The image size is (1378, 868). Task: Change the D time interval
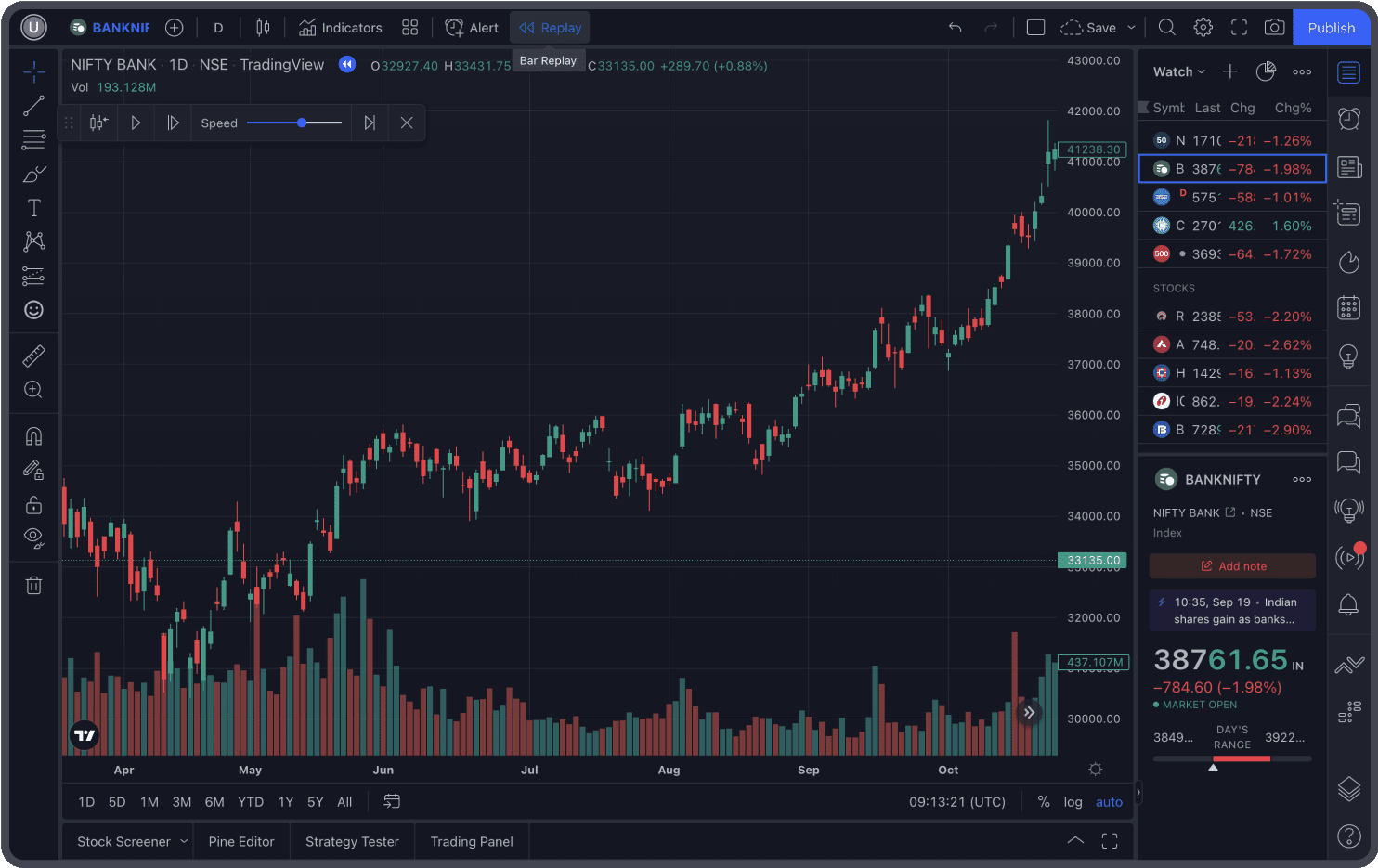coord(218,28)
